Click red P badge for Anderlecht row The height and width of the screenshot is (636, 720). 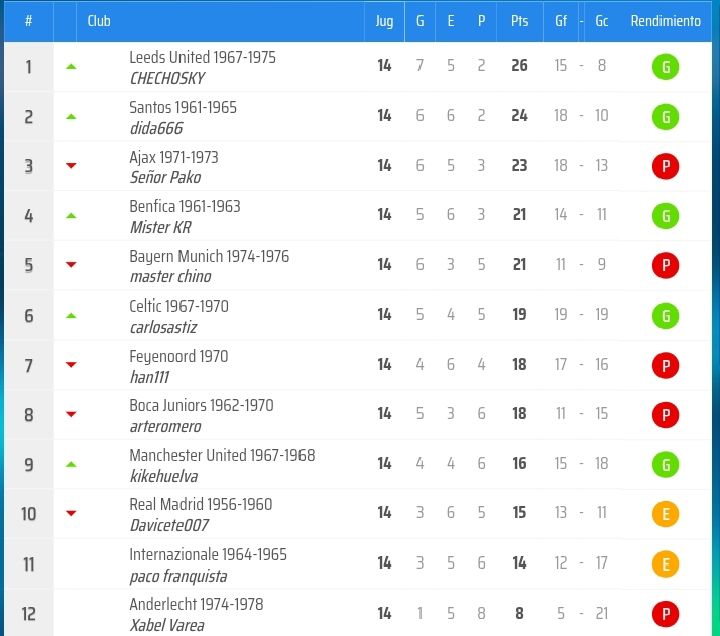click(665, 614)
